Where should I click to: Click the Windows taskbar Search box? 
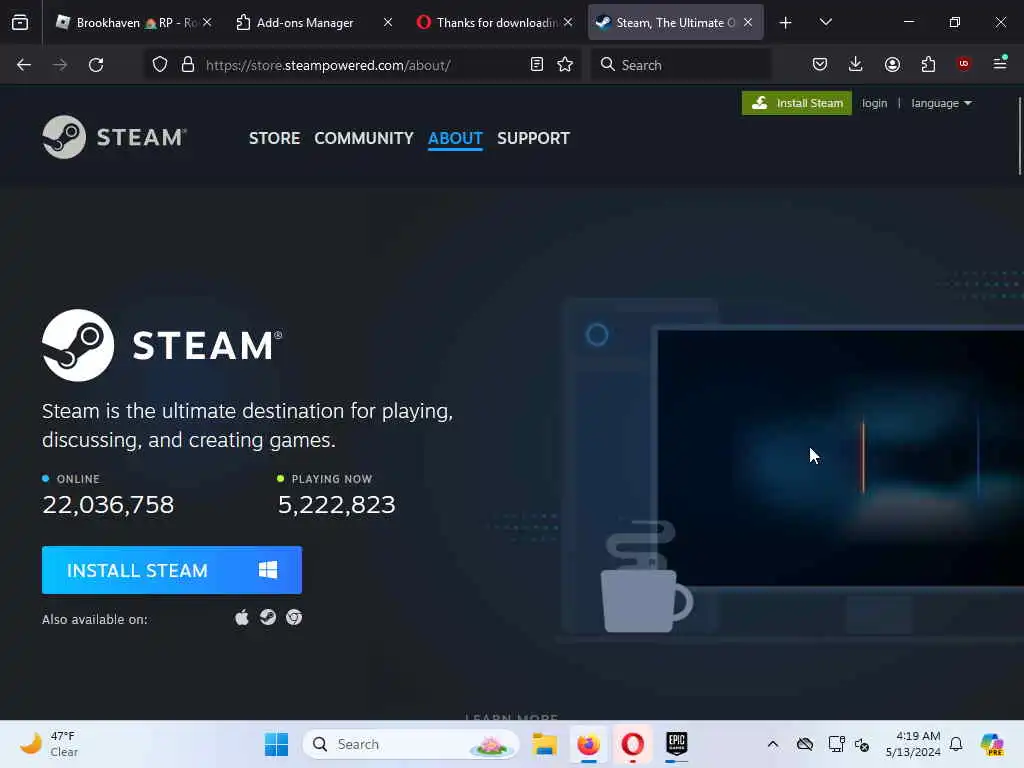tap(411, 744)
